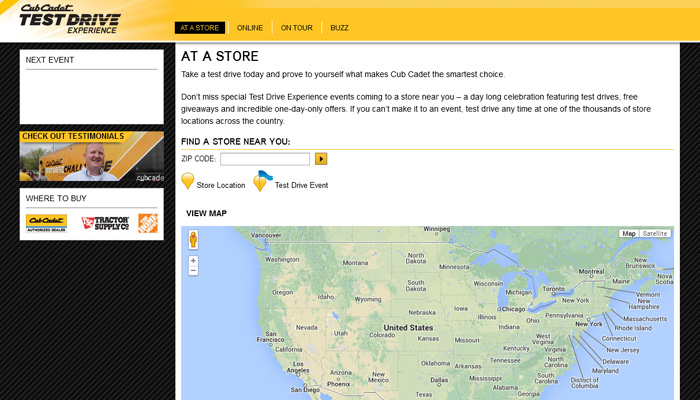Click the Test Drive Event legend text
Viewport: 700px width, 400px height.
click(x=301, y=185)
